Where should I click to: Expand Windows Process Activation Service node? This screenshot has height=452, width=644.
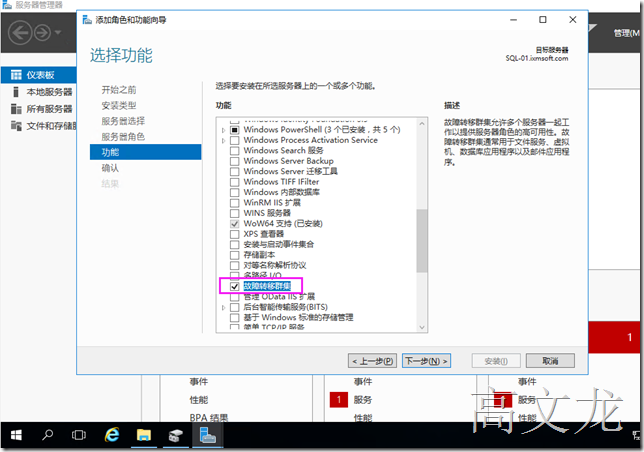(223, 140)
